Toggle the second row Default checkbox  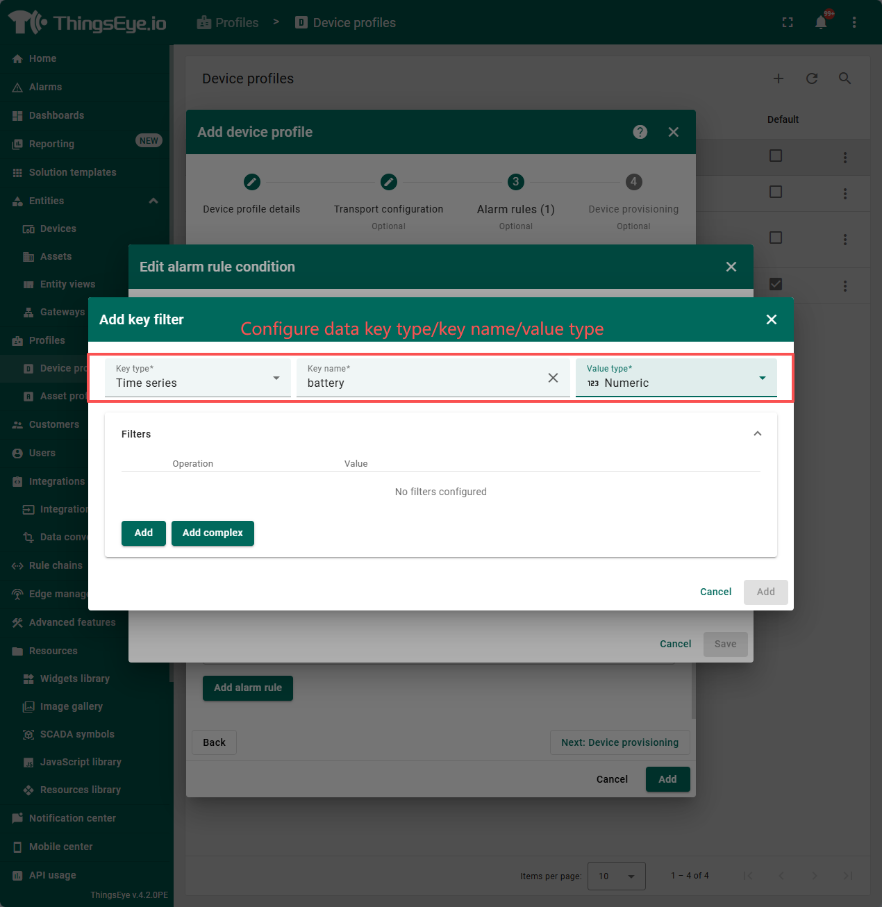click(776, 192)
